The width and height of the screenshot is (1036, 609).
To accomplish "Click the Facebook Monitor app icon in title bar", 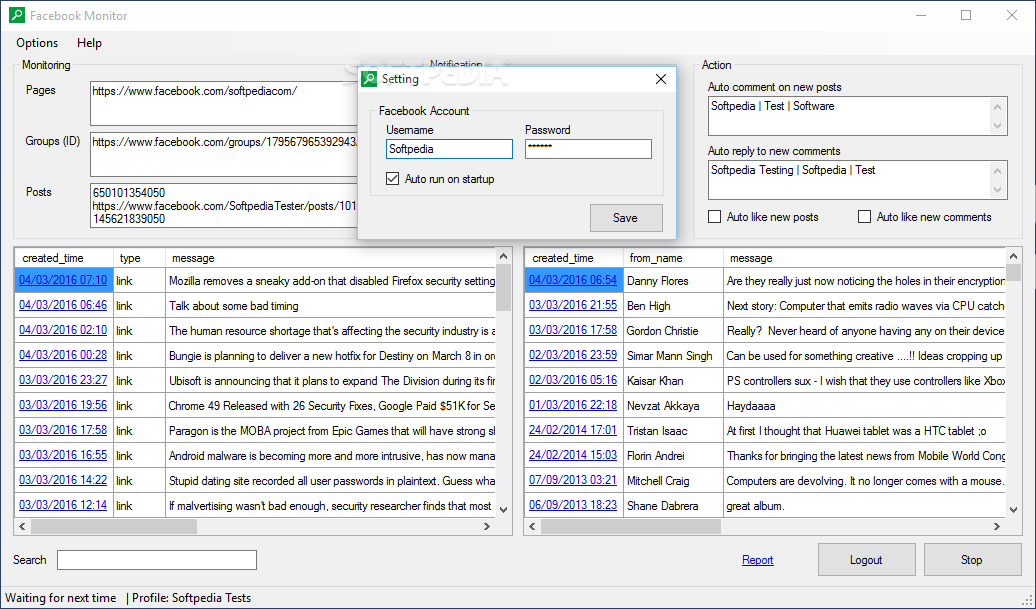I will (17, 15).
